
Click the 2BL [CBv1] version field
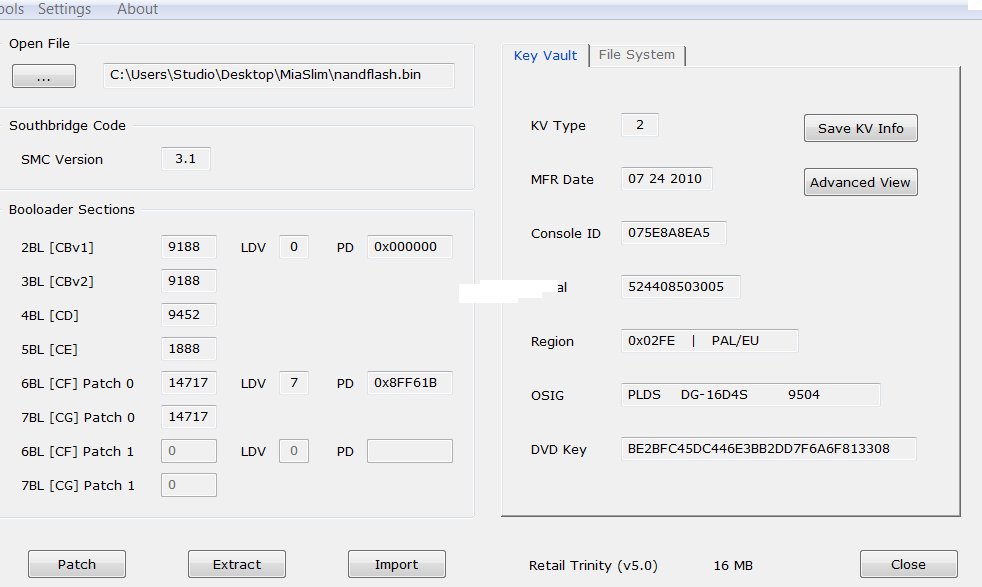point(189,247)
